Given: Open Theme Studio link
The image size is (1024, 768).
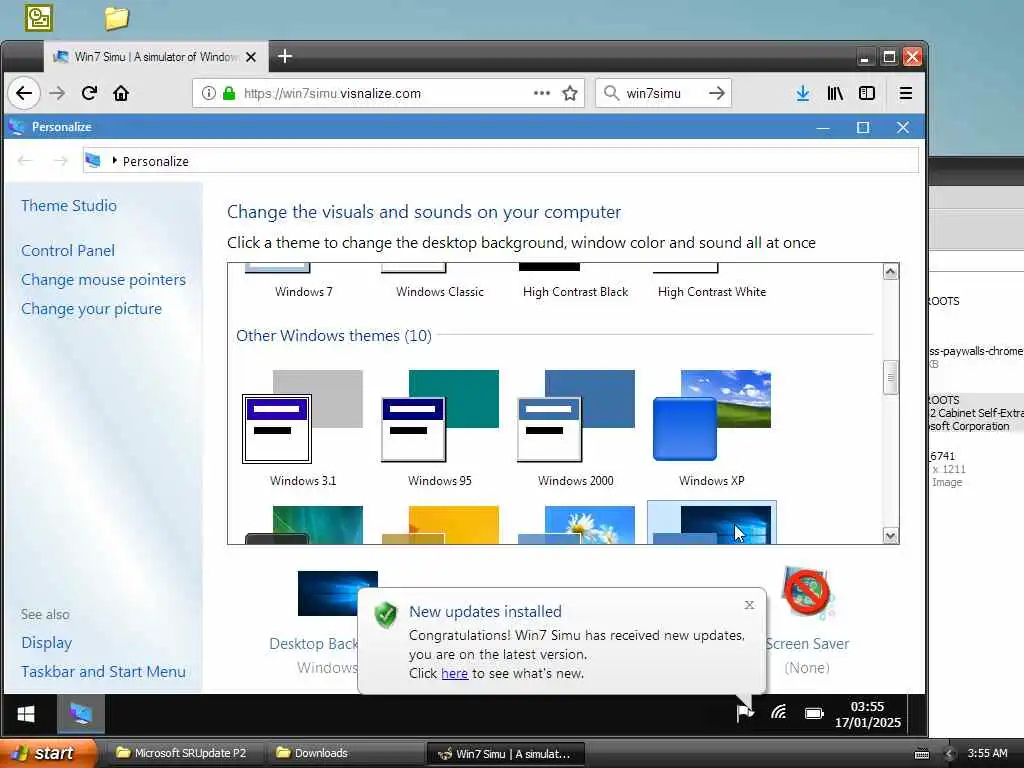Looking at the screenshot, I should [69, 206].
